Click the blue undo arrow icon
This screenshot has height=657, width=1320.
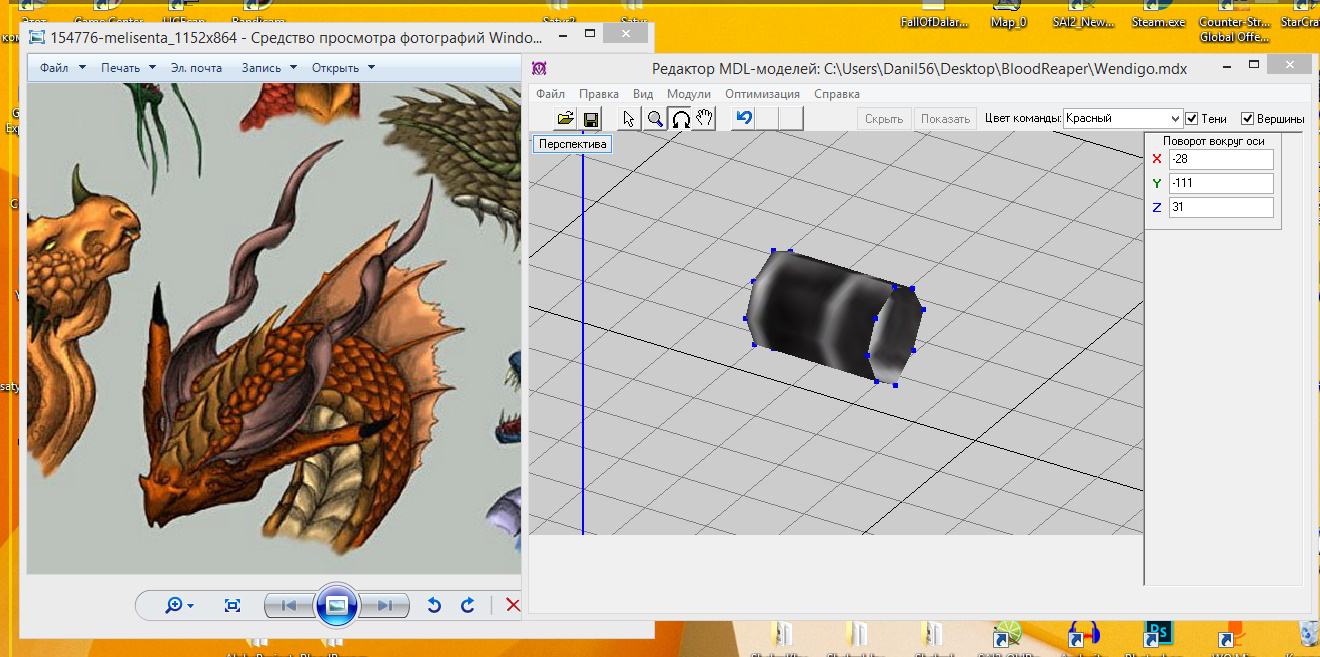tap(743, 119)
